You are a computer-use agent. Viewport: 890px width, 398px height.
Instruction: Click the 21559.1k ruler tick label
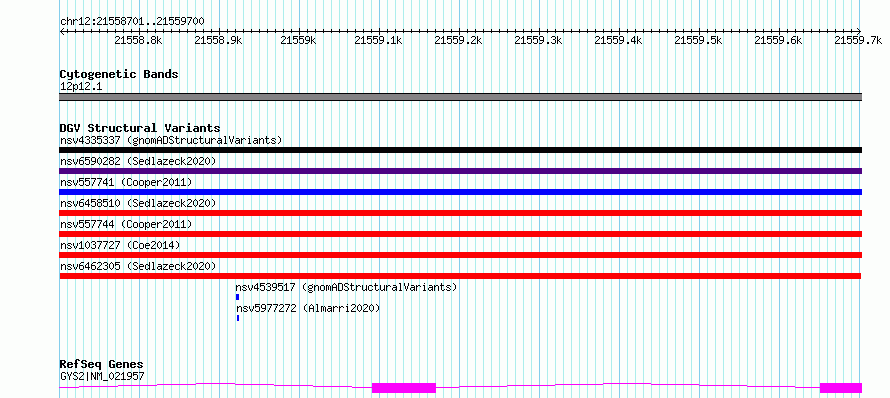(379, 40)
